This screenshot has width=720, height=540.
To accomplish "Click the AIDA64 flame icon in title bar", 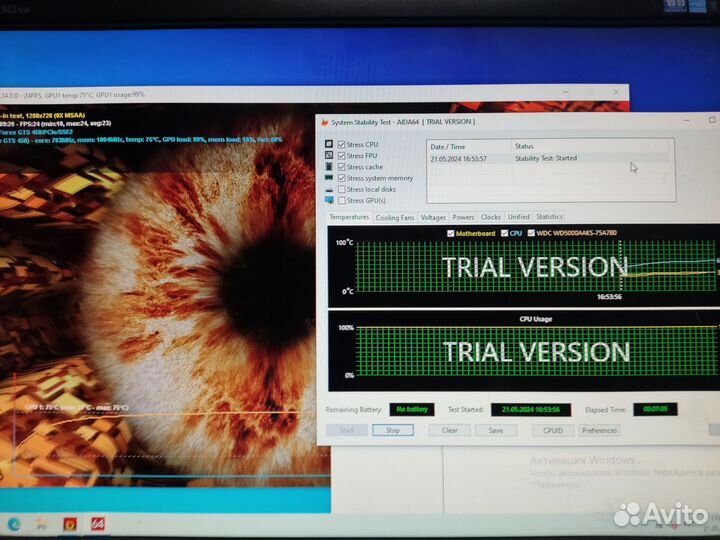I will point(325,123).
